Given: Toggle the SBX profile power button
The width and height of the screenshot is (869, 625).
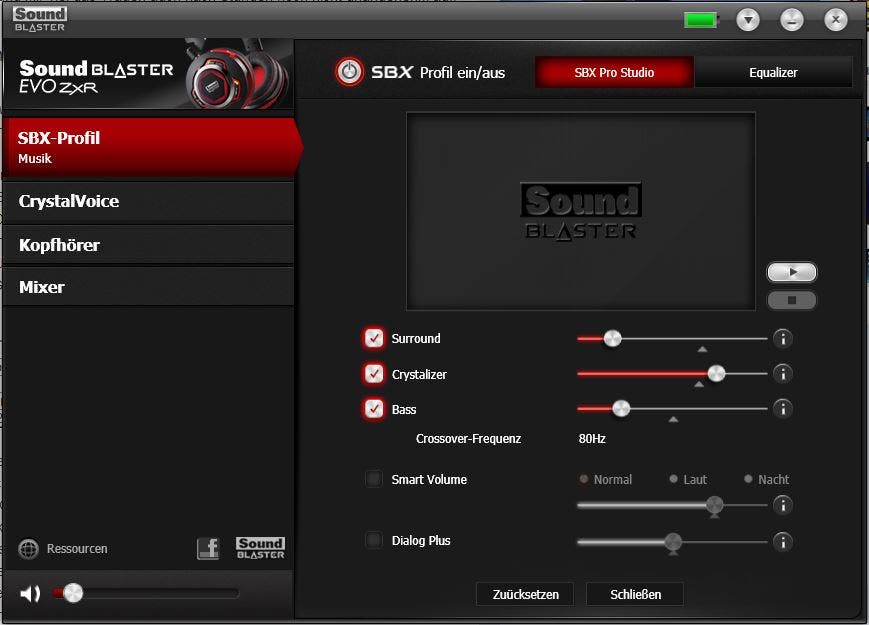Looking at the screenshot, I should pyautogui.click(x=350, y=72).
